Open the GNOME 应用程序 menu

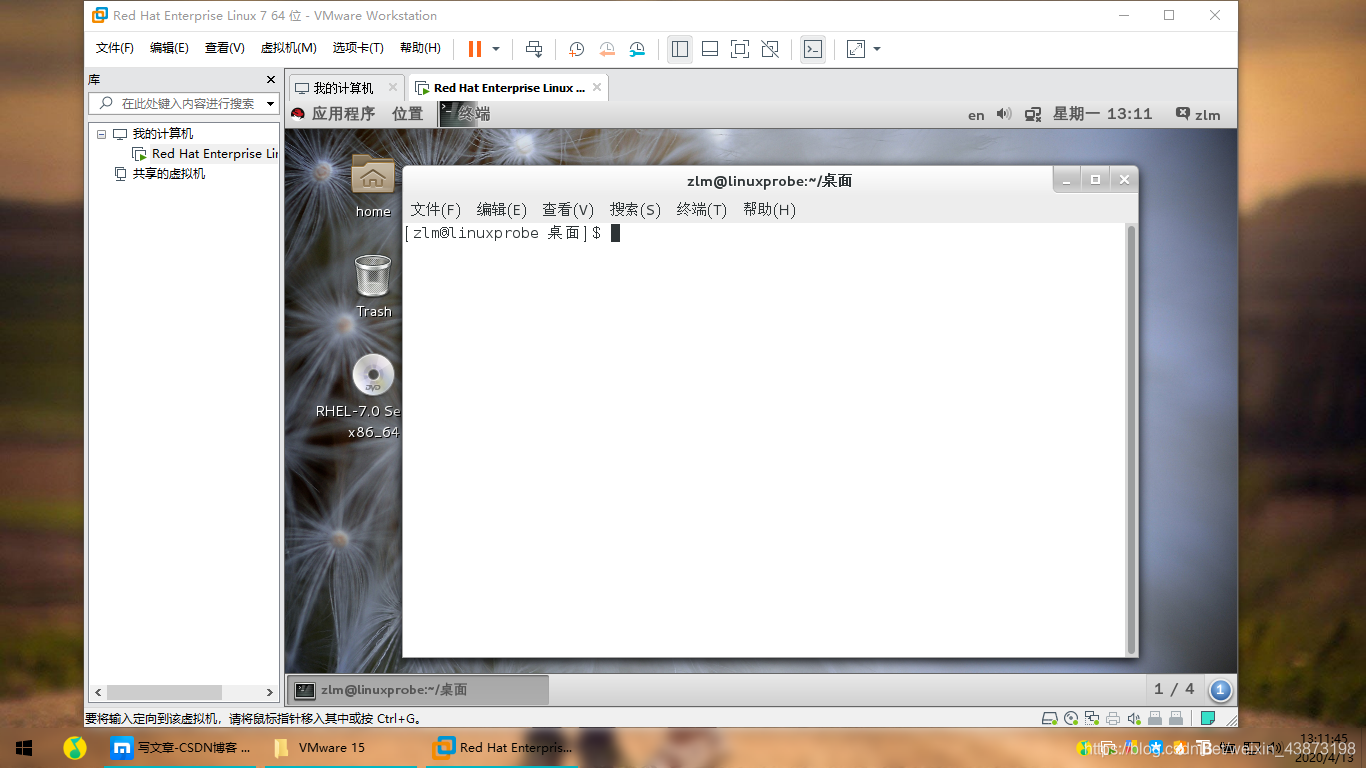(343, 114)
